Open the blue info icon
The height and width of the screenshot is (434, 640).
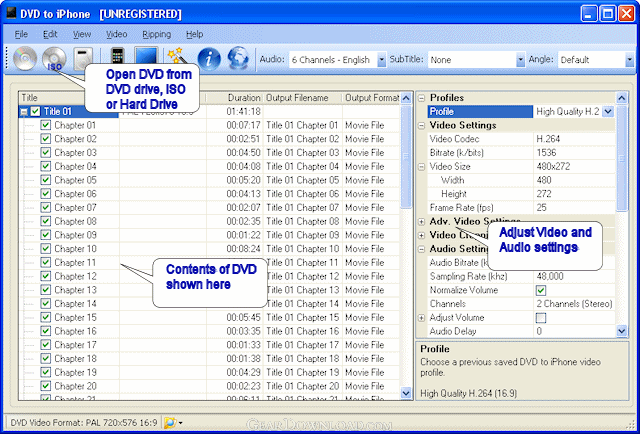click(209, 59)
